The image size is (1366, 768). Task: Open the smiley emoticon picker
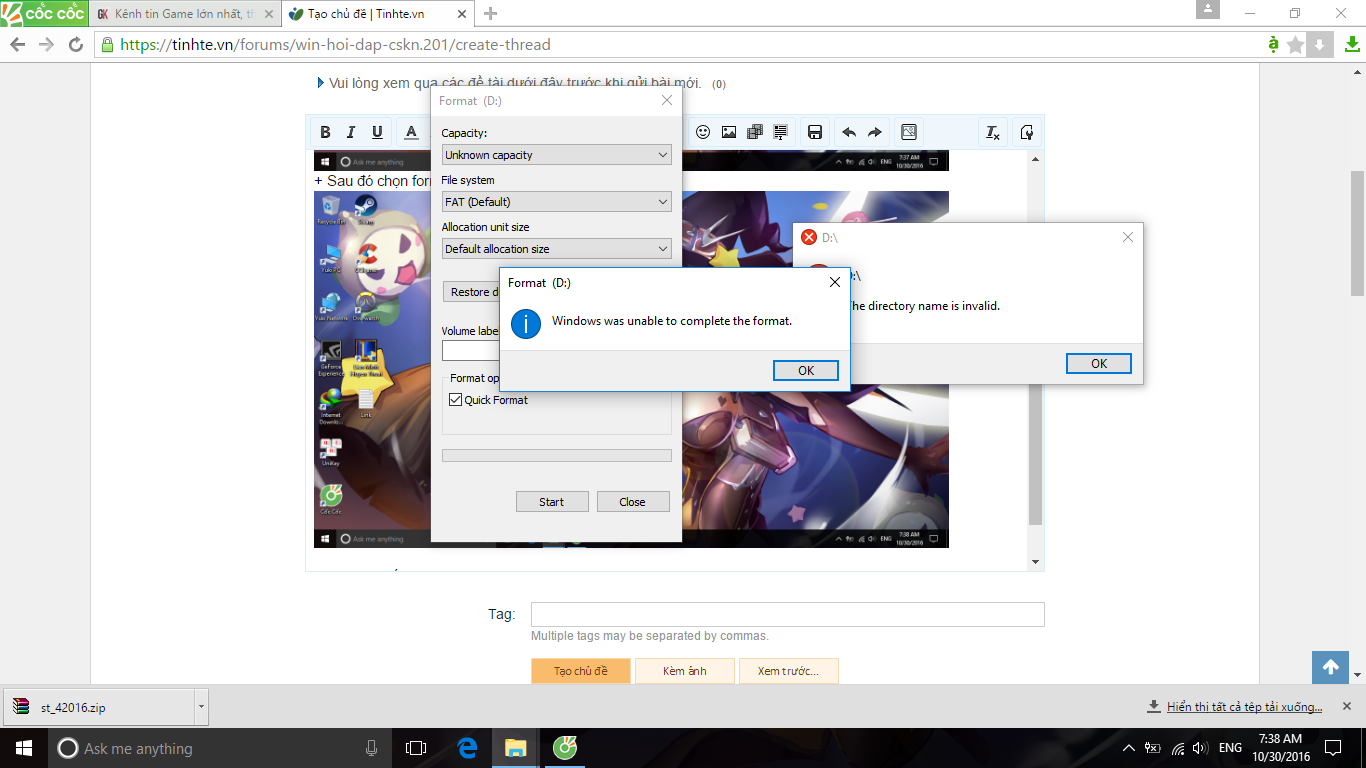click(703, 132)
